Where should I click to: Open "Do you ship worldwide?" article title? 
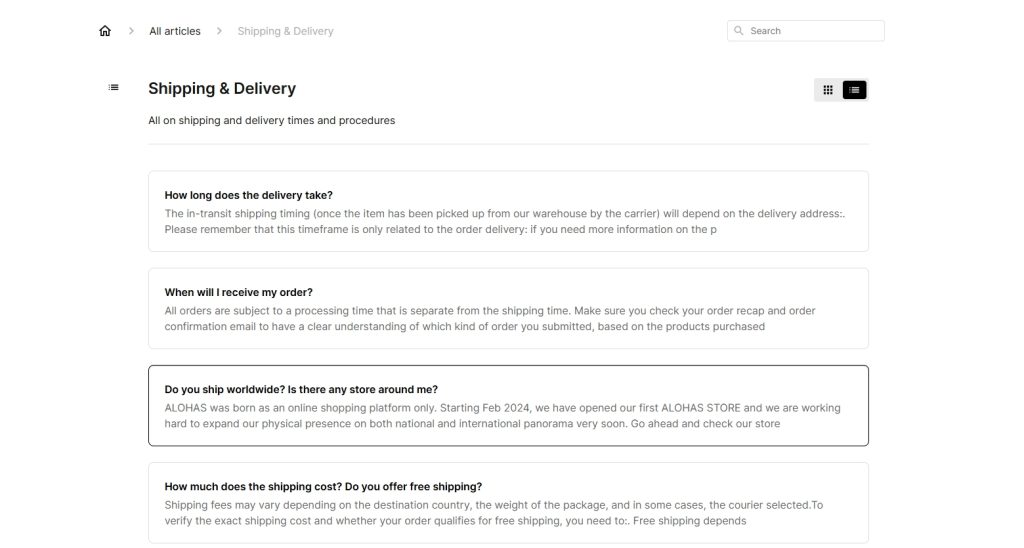(x=301, y=389)
